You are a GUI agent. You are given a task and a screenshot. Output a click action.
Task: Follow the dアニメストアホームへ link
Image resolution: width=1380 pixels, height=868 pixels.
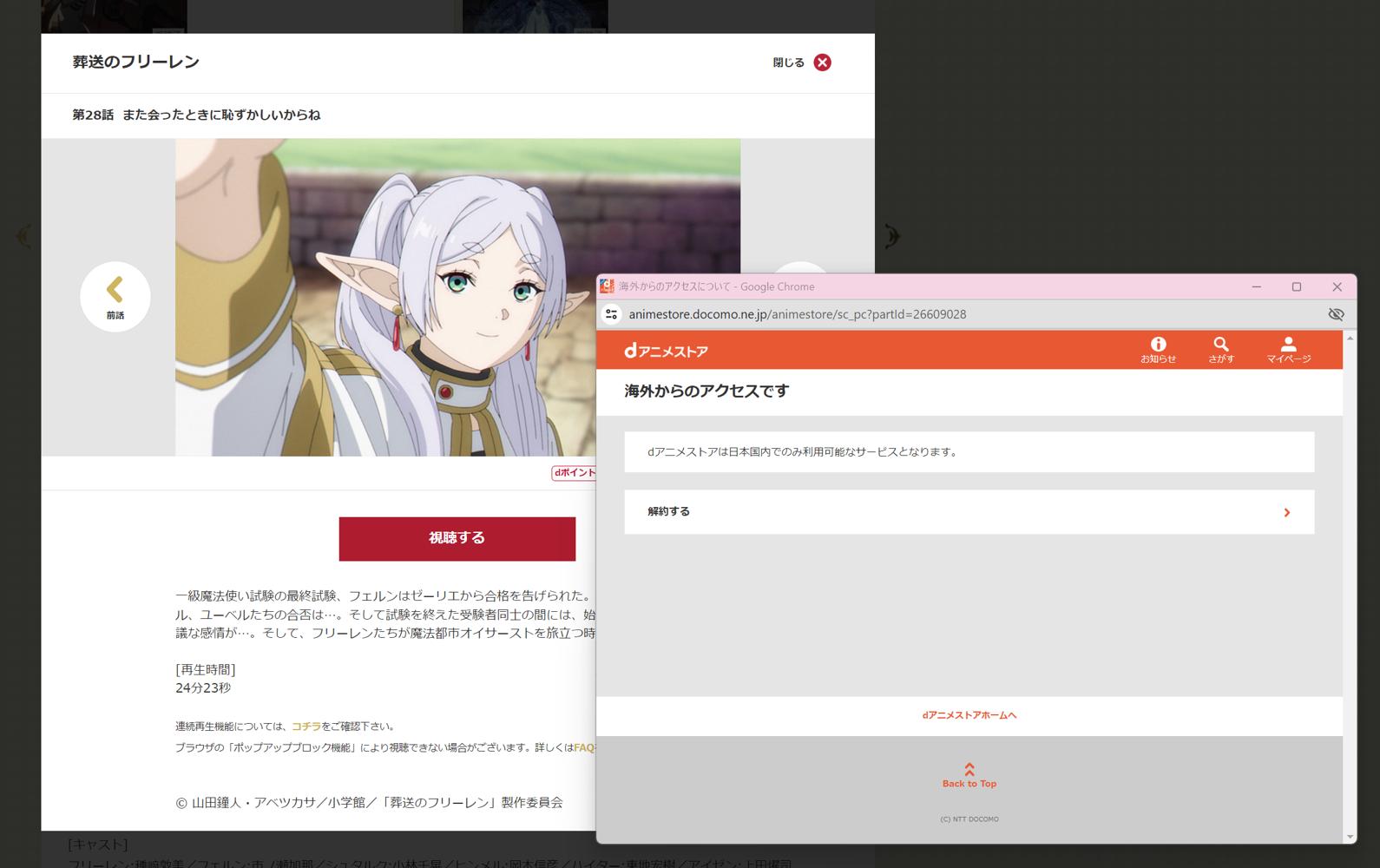[969, 715]
